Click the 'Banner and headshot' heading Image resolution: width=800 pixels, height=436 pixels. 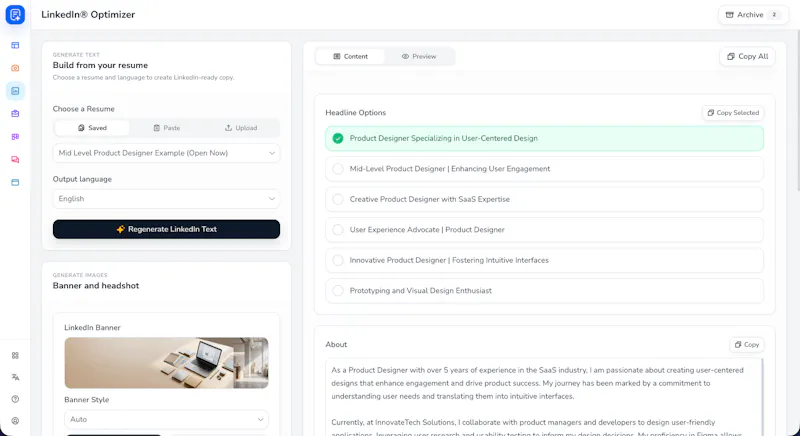(x=96, y=286)
